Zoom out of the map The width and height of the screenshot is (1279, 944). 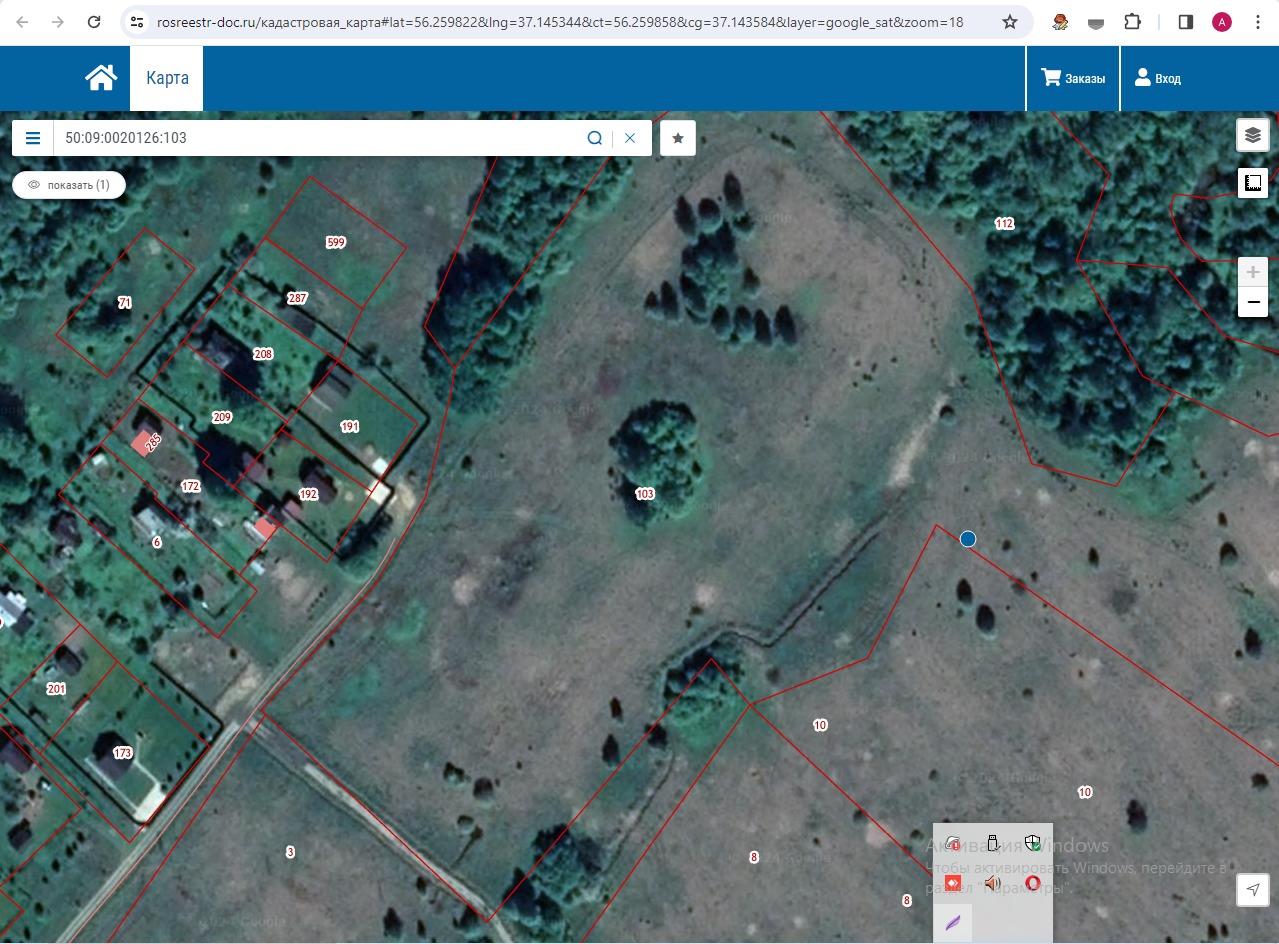(1253, 303)
